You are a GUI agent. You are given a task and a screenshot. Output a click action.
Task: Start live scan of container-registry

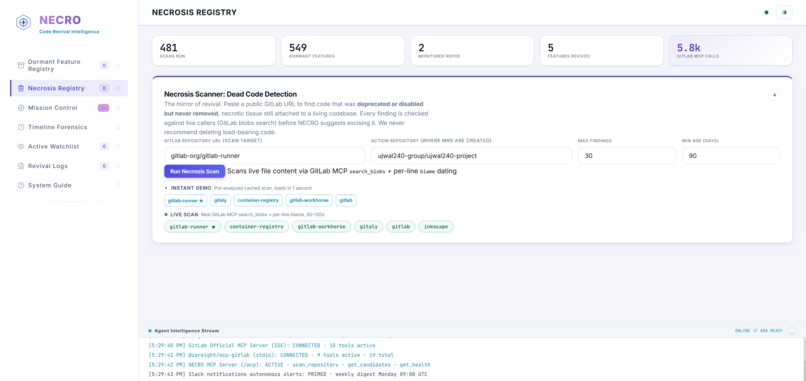tap(257, 227)
